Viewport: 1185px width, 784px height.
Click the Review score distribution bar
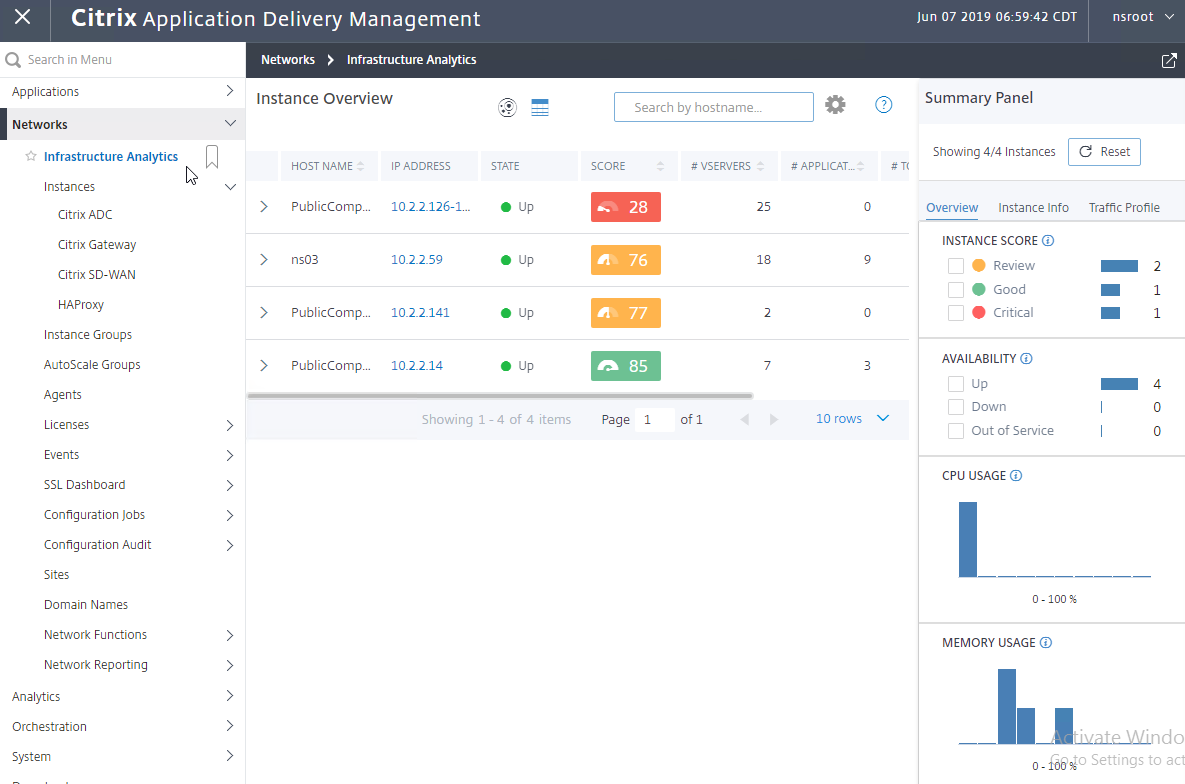(x=1119, y=266)
